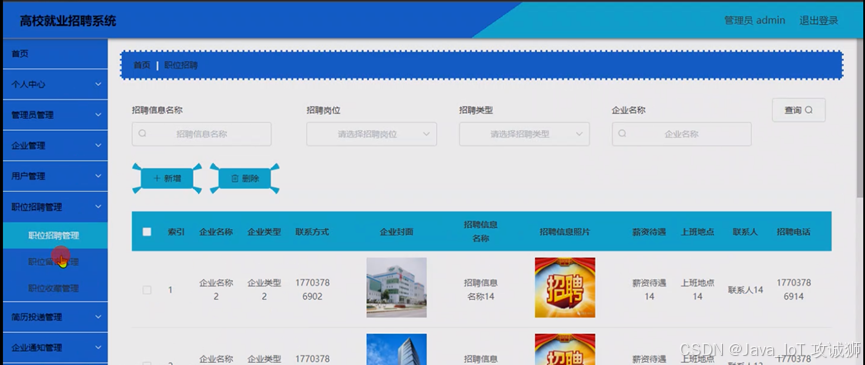This screenshot has height=365, width=865.
Task: Expand the 企业通知管理 sidebar menu
Action: pyautogui.click(x=55, y=348)
